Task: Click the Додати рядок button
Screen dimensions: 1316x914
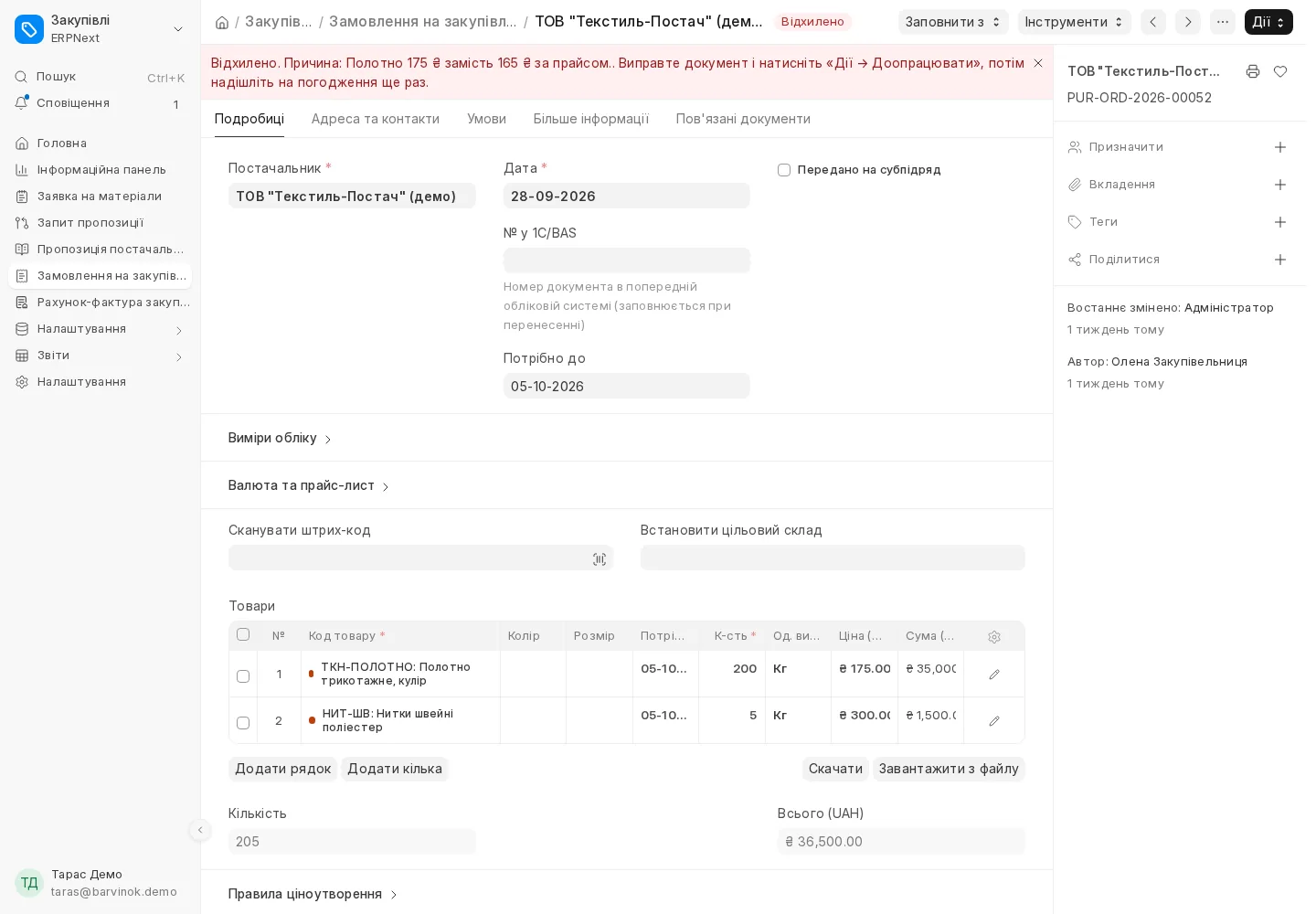Action: [x=283, y=769]
